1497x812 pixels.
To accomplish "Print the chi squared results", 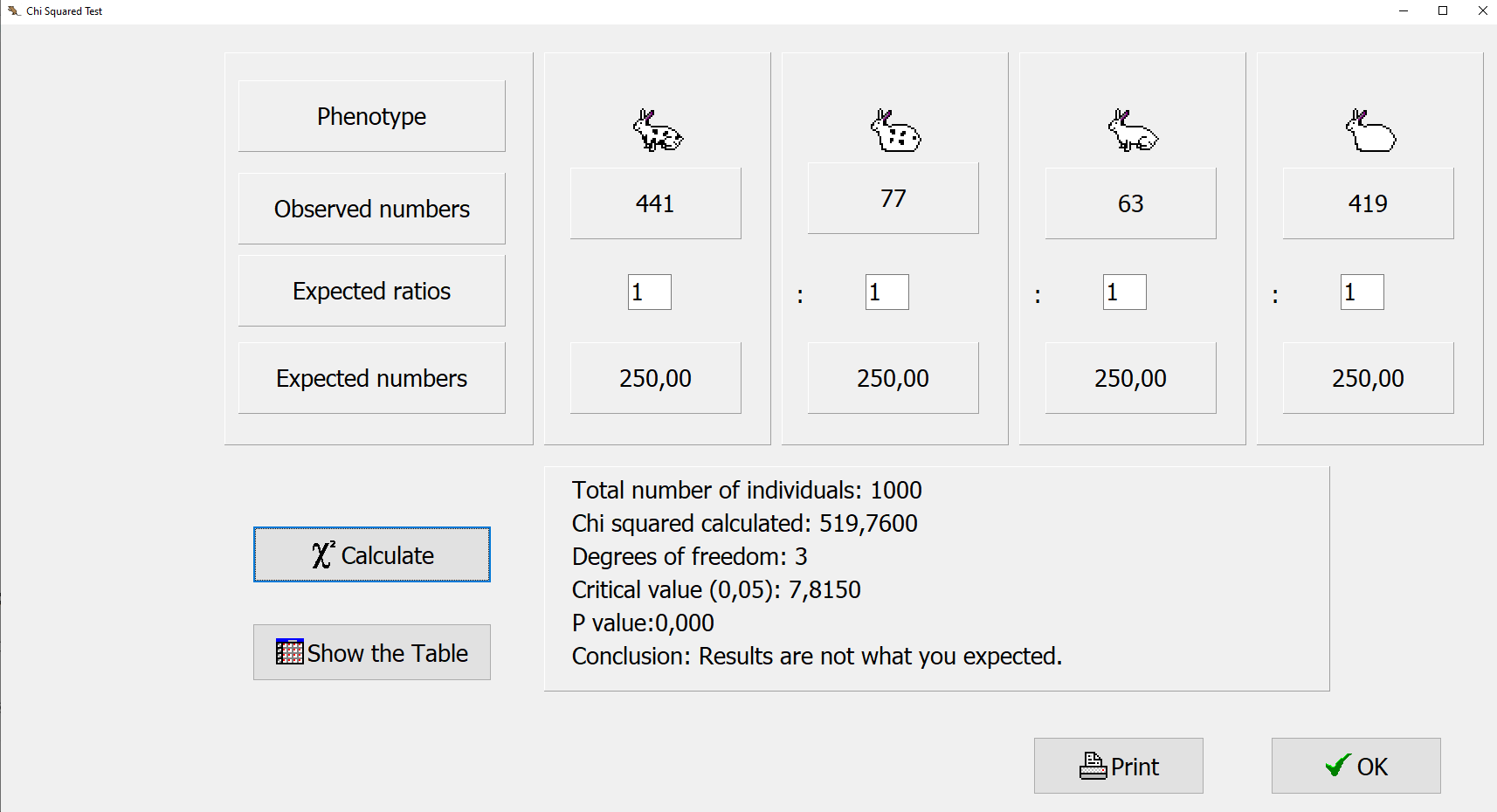I will pos(1119,766).
